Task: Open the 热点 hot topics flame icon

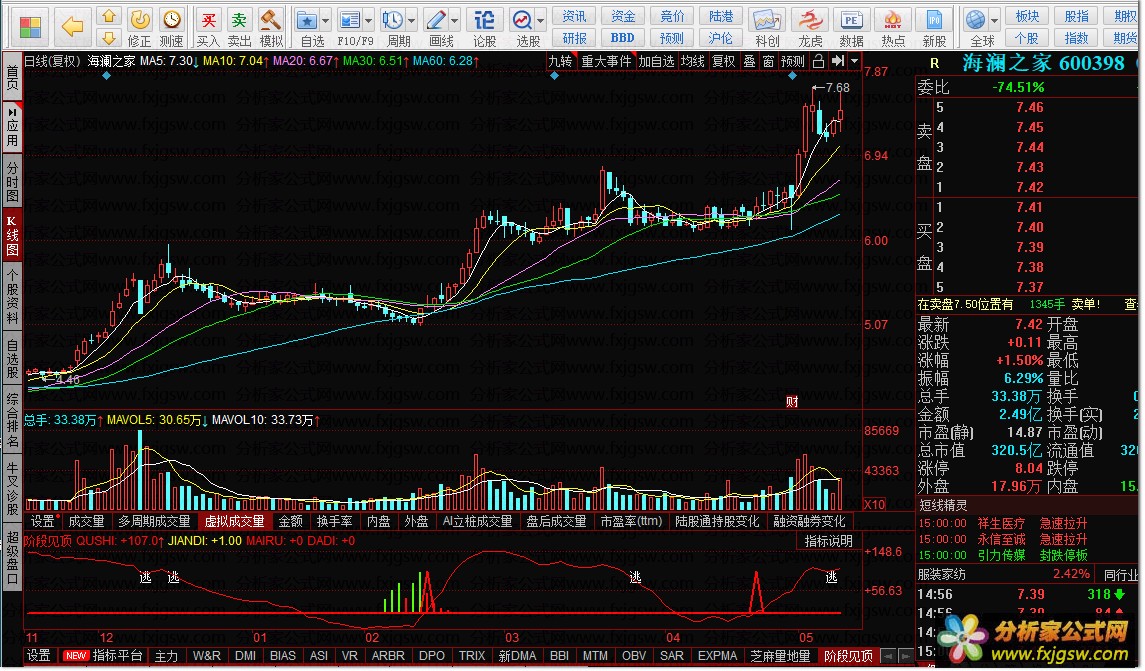Action: click(x=893, y=27)
